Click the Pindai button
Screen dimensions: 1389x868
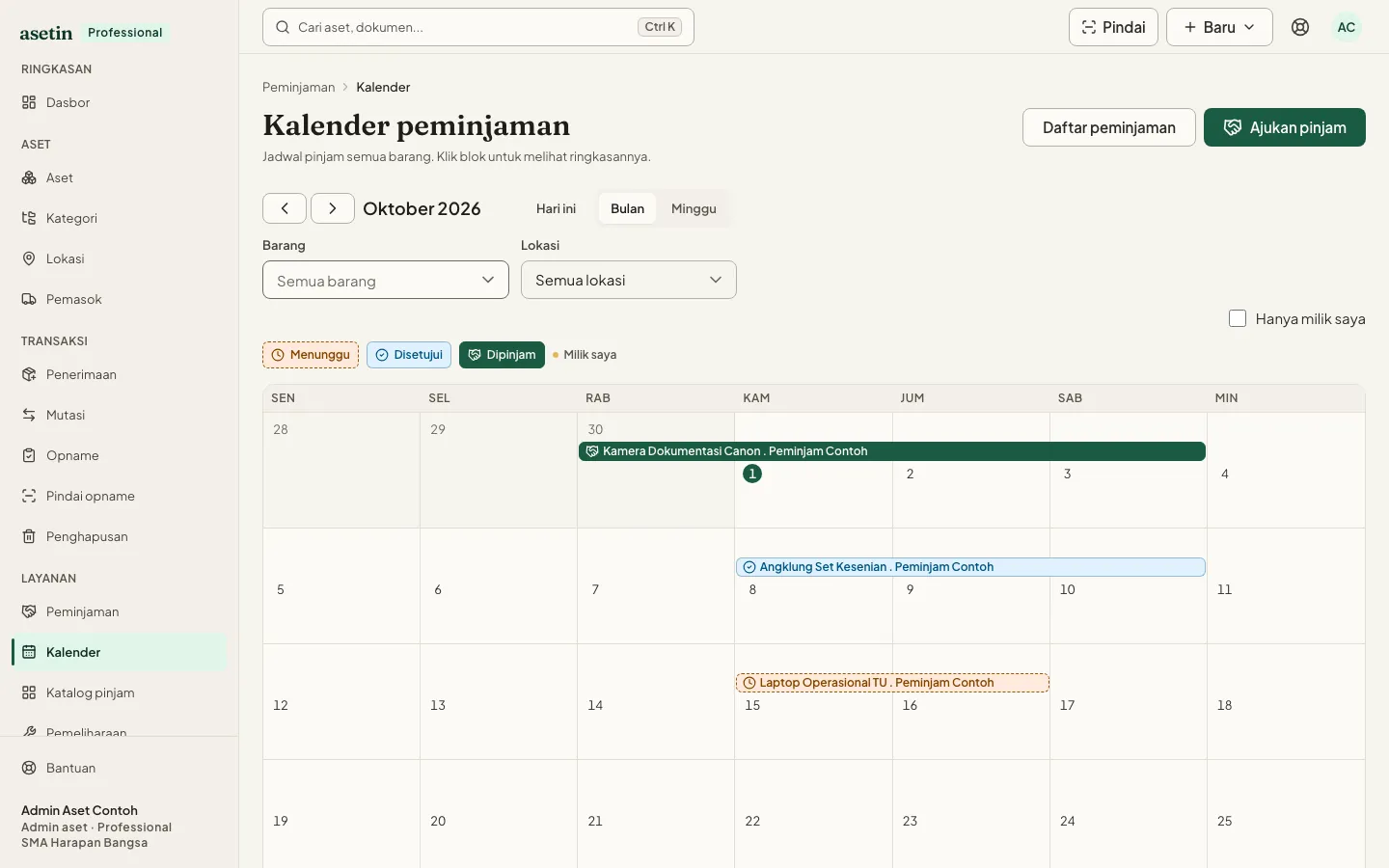(x=1113, y=27)
